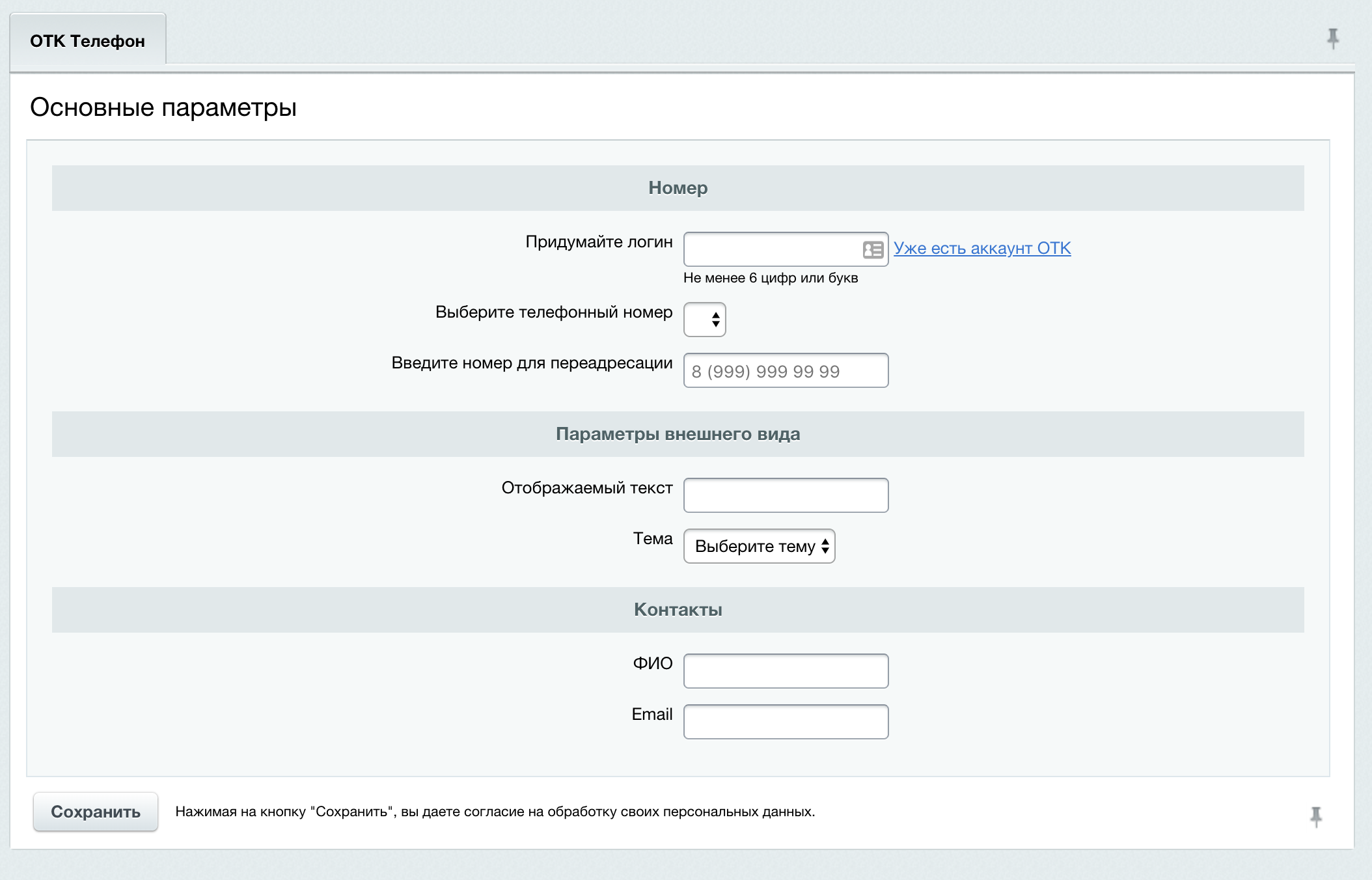Focus the Отображаемый текст input box
The height and width of the screenshot is (880, 1372).
point(786,495)
